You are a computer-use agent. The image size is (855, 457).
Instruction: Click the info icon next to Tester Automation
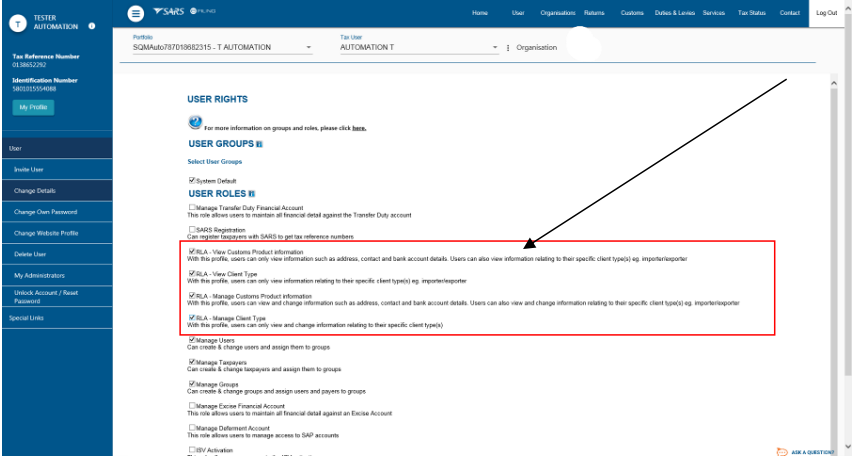[92, 25]
